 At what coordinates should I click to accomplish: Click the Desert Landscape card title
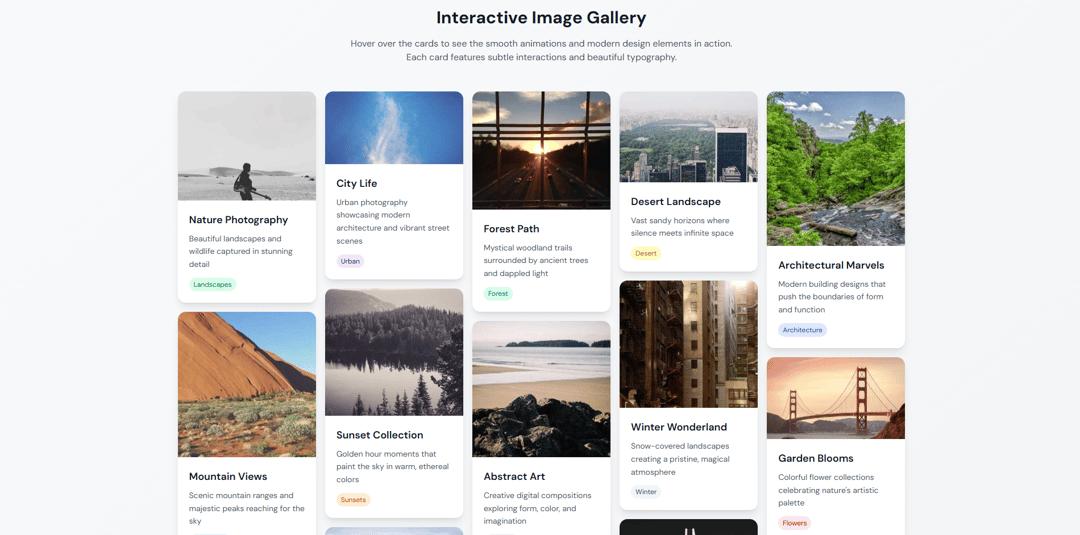(676, 202)
